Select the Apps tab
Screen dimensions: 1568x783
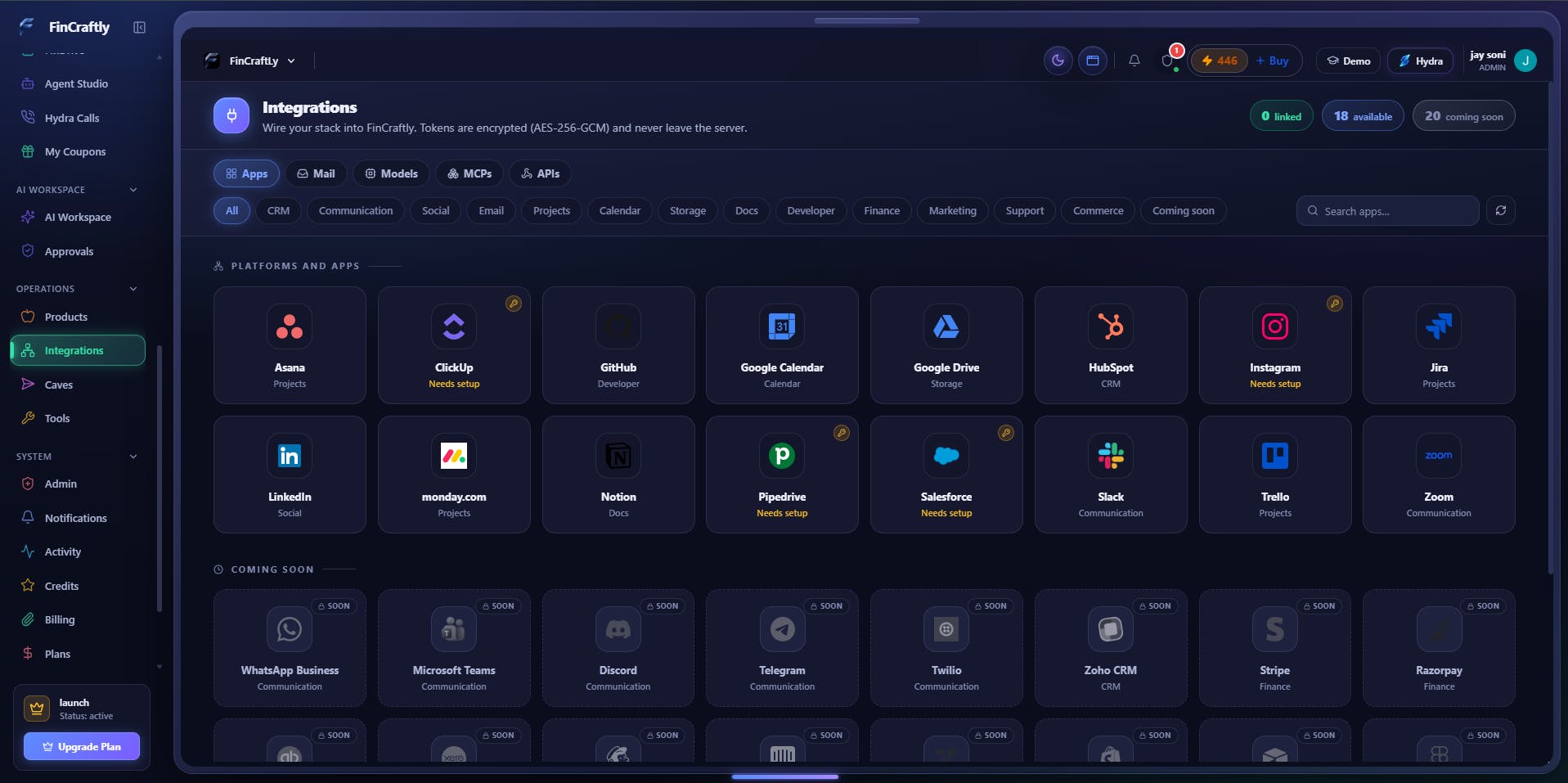pyautogui.click(x=246, y=173)
